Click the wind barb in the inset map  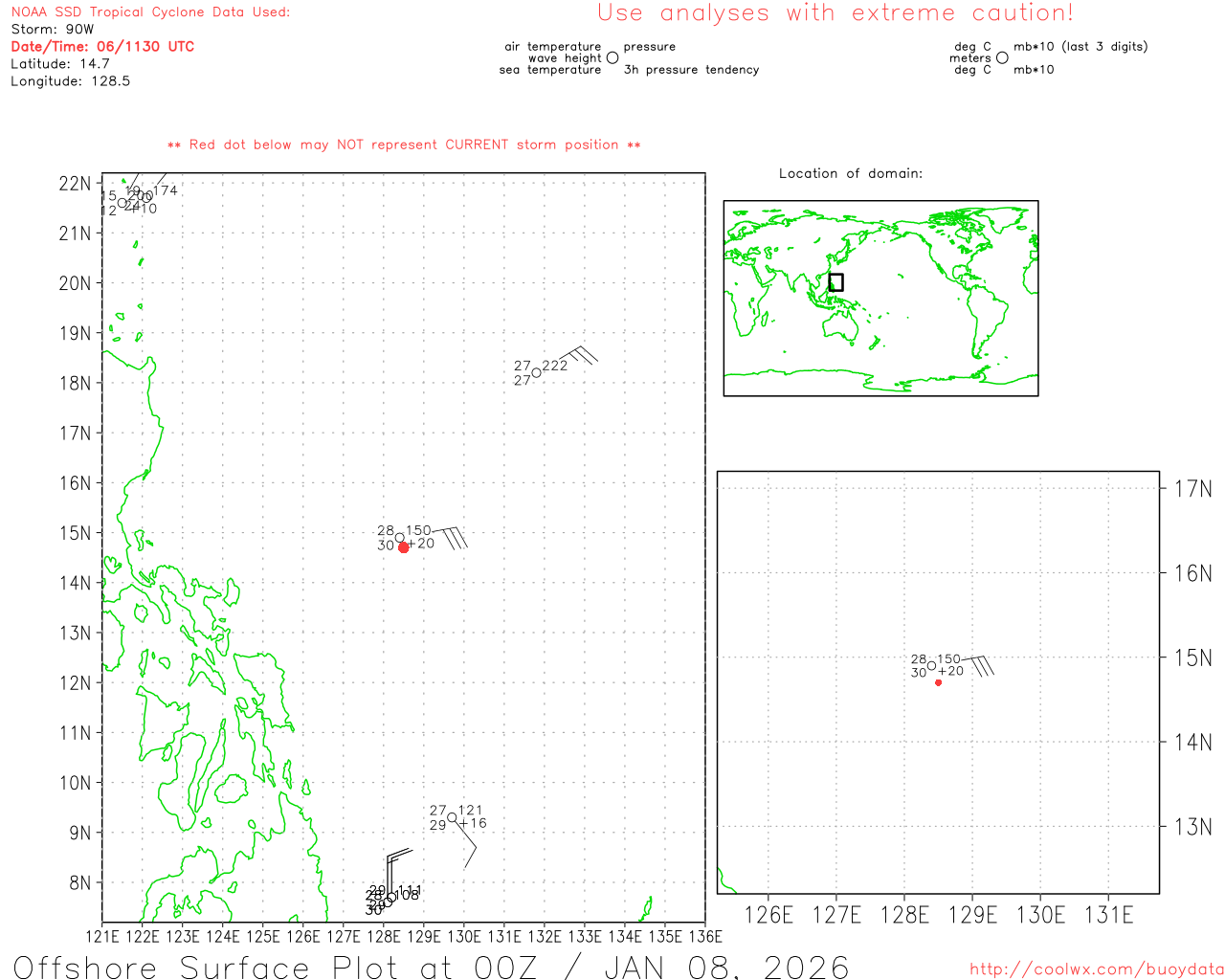980,663
